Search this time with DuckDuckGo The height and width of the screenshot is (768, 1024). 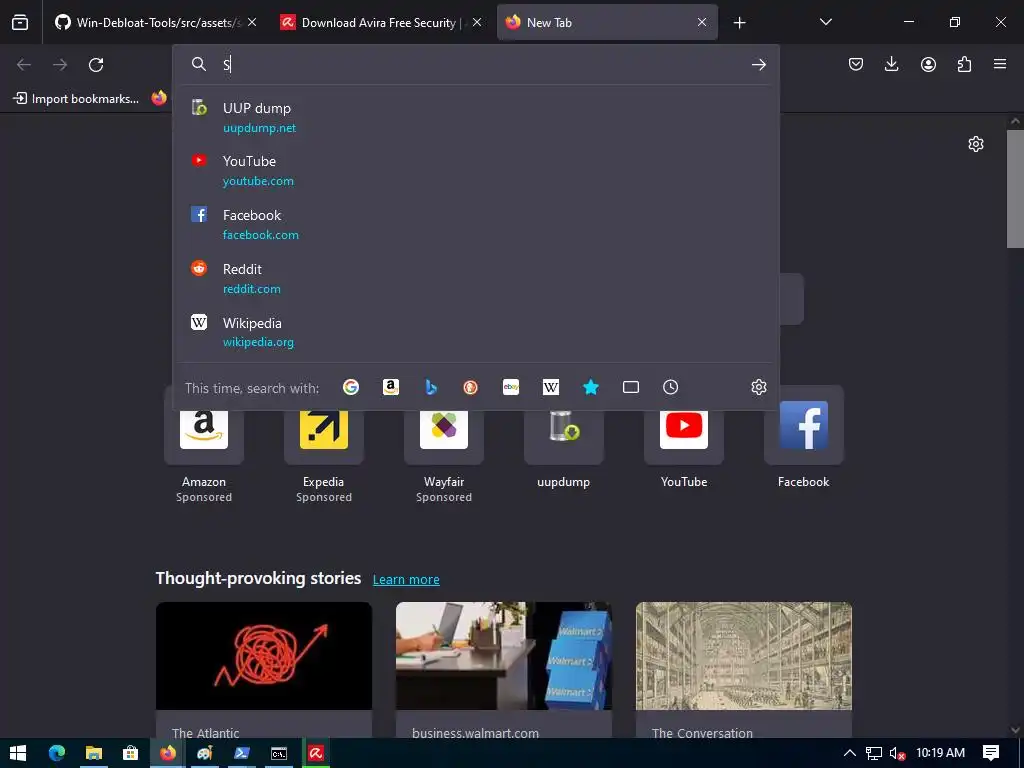(470, 387)
